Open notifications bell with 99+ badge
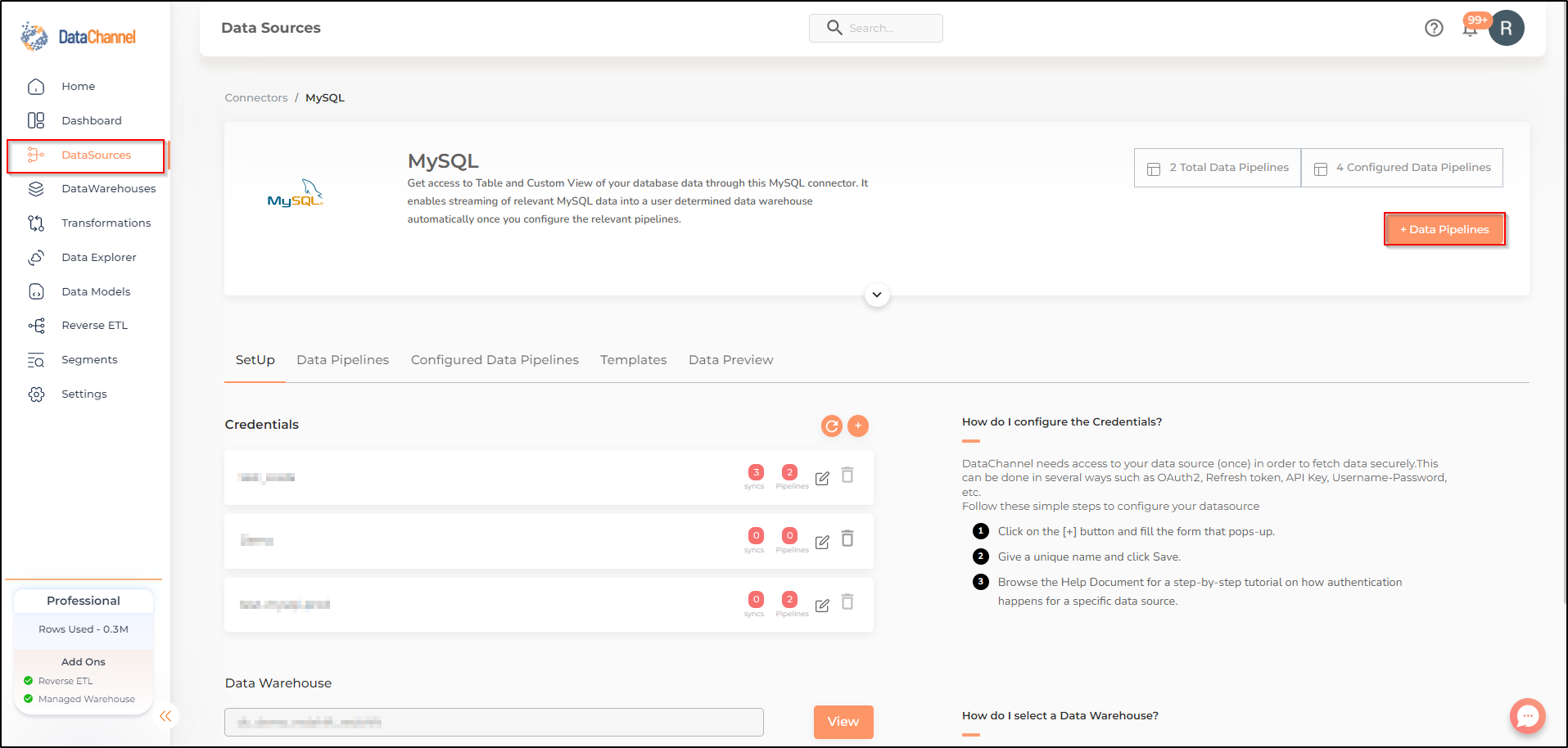 [1471, 27]
